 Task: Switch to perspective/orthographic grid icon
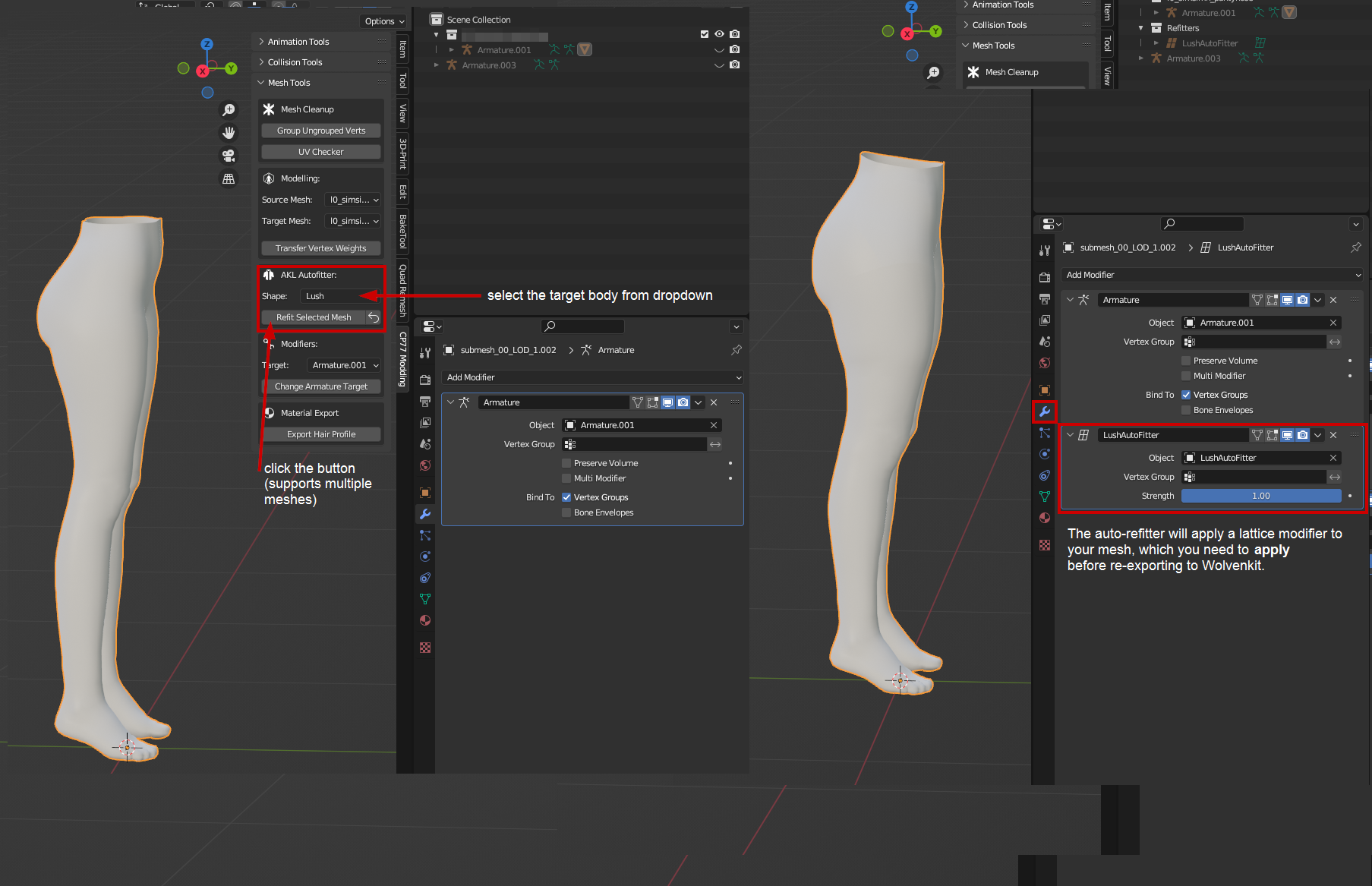click(x=229, y=179)
